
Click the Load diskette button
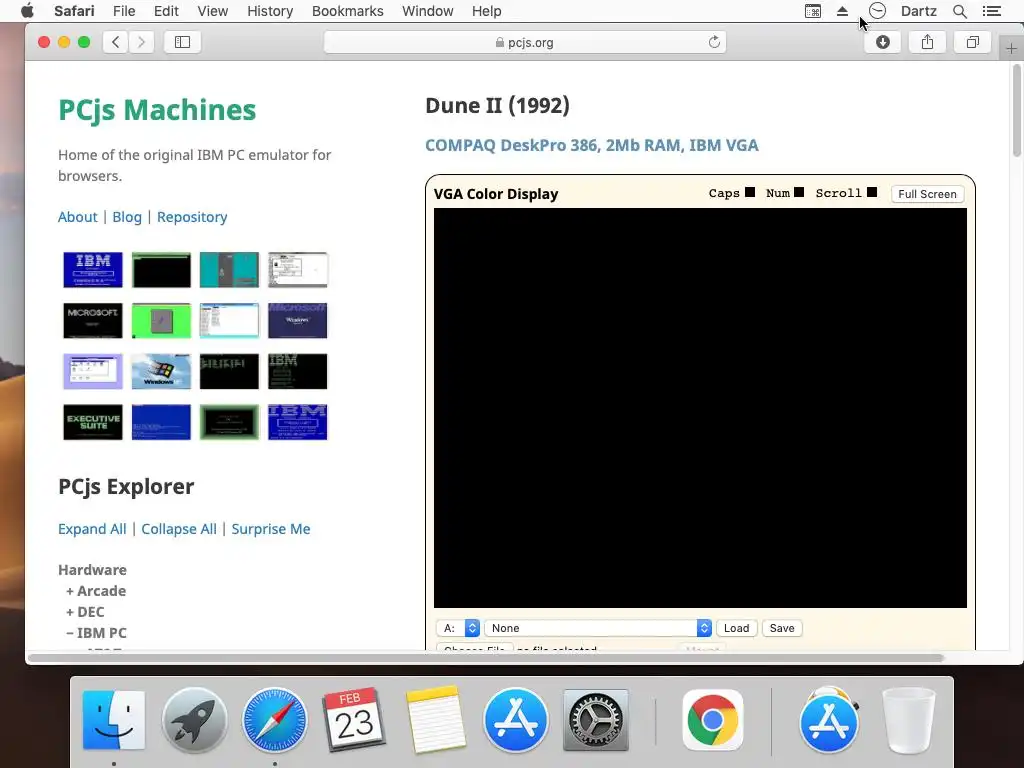tap(737, 628)
